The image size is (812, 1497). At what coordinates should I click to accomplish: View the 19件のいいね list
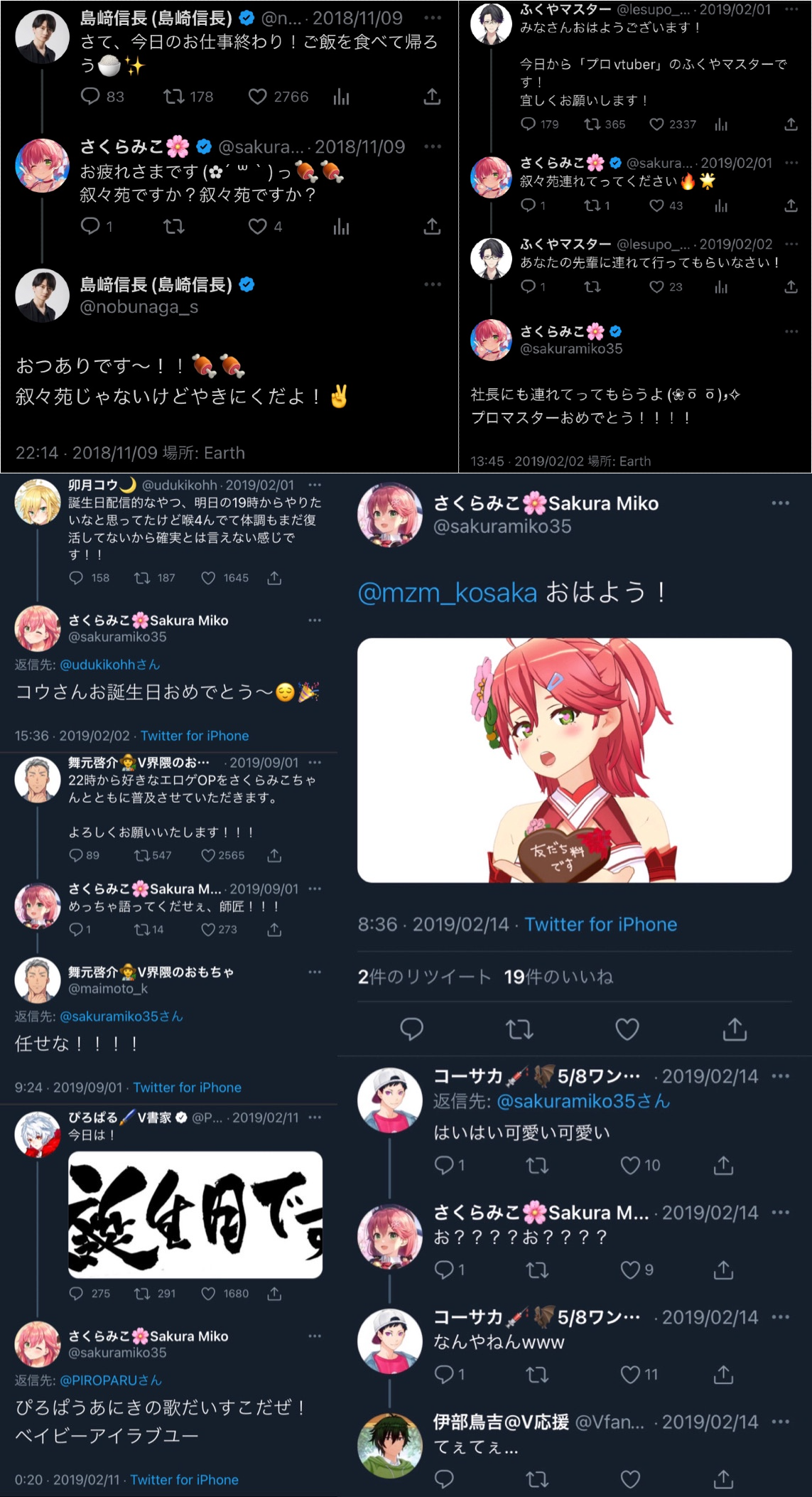(558, 977)
